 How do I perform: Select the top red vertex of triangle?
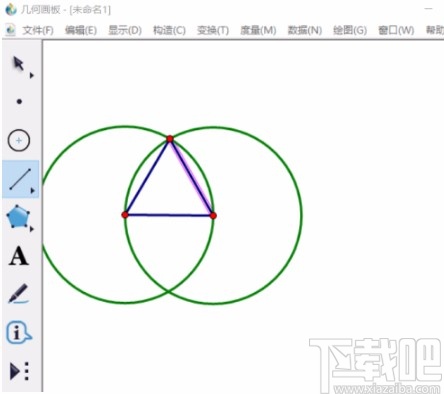coord(170,139)
